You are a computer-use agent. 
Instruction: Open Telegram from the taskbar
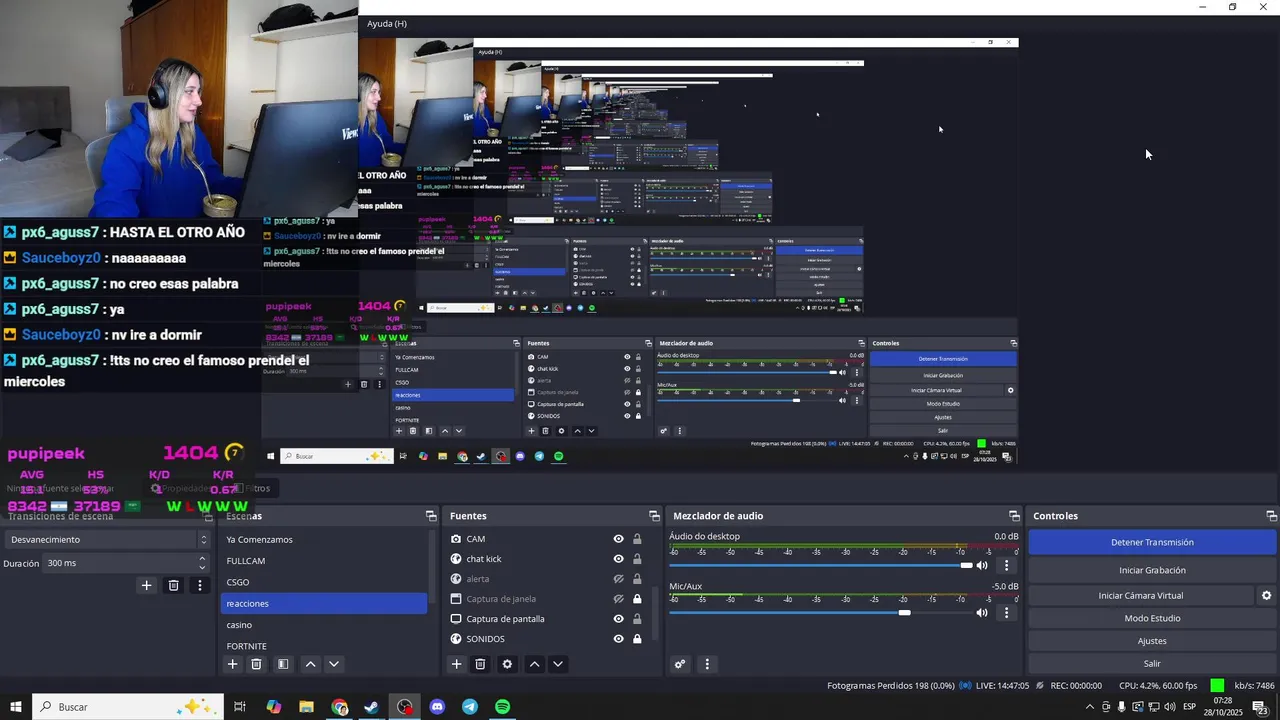click(470, 707)
